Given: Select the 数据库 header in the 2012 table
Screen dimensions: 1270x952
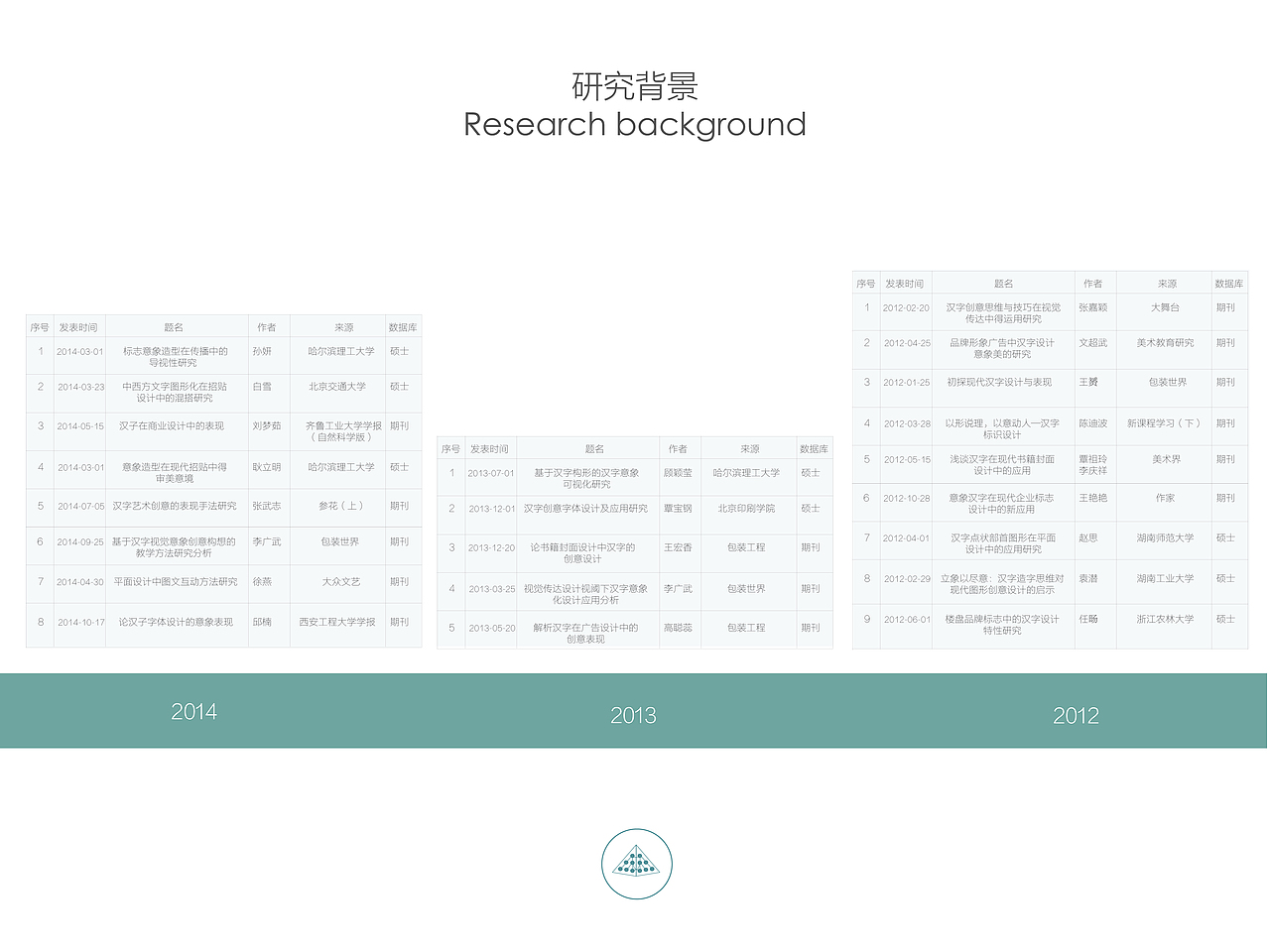Looking at the screenshot, I should [1229, 283].
